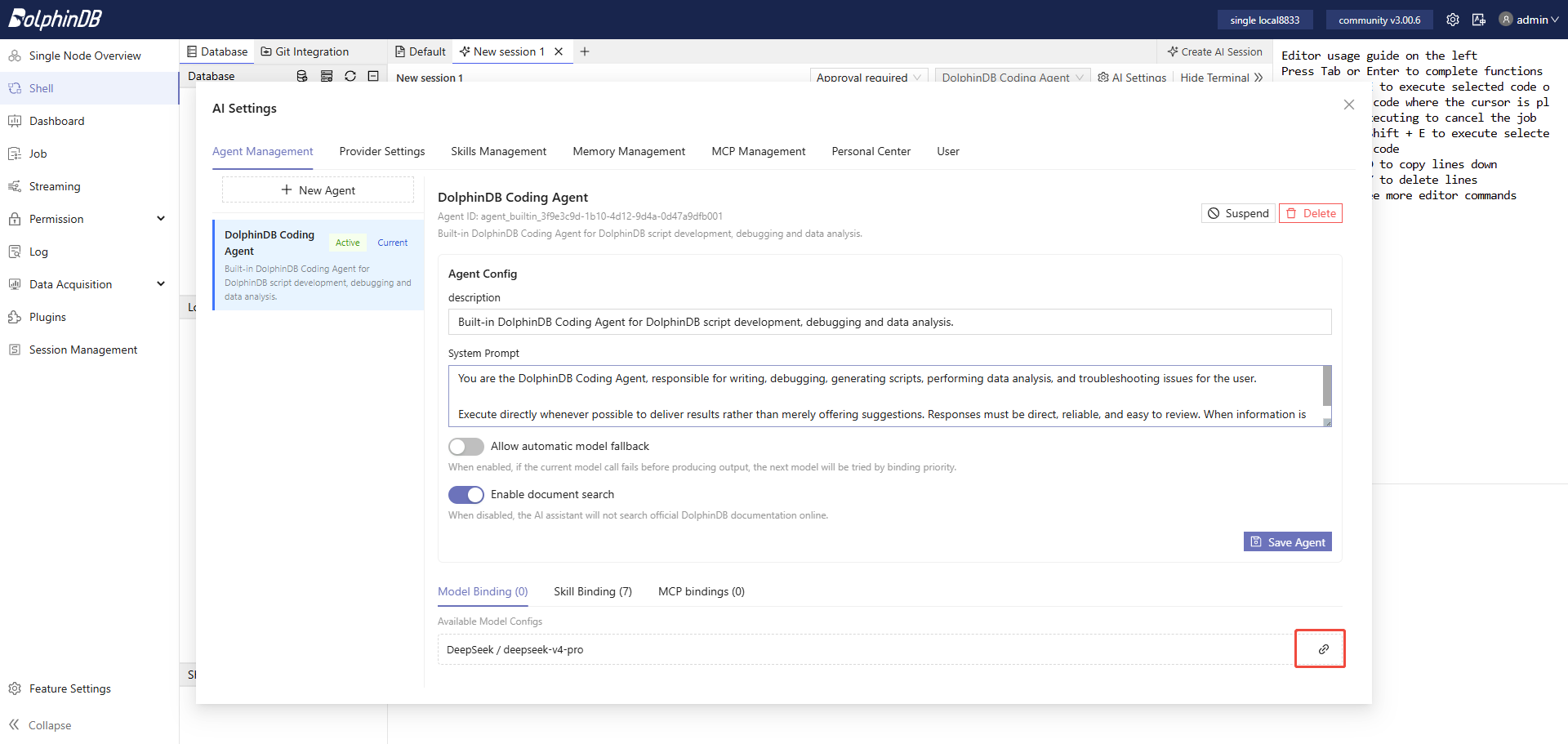Open the Skills Management tab
The width and height of the screenshot is (1568, 744).
tap(498, 151)
